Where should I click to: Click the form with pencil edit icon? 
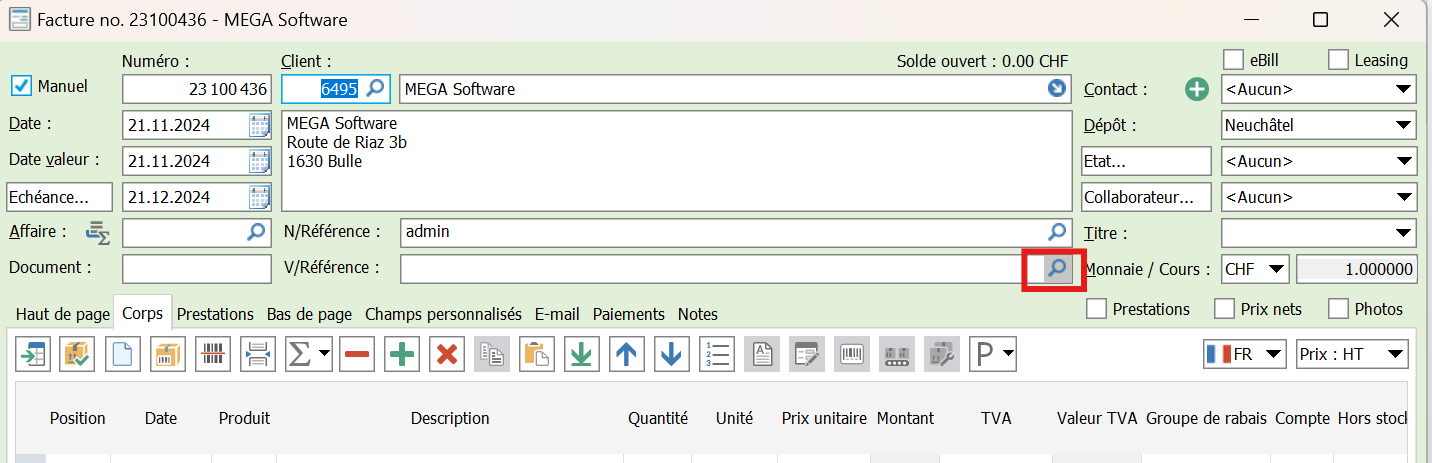[806, 354]
